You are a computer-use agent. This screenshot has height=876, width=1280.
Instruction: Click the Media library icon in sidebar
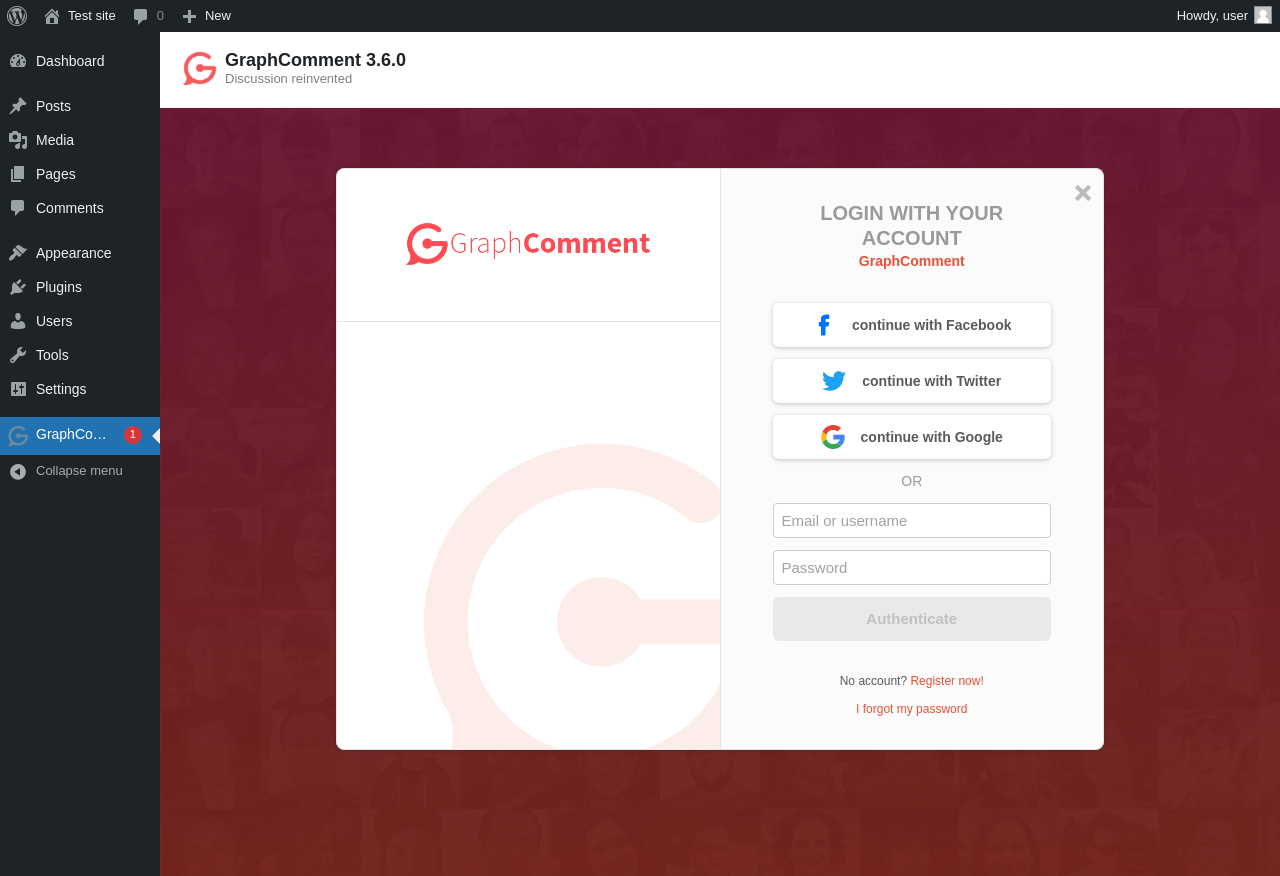pyautogui.click(x=18, y=140)
